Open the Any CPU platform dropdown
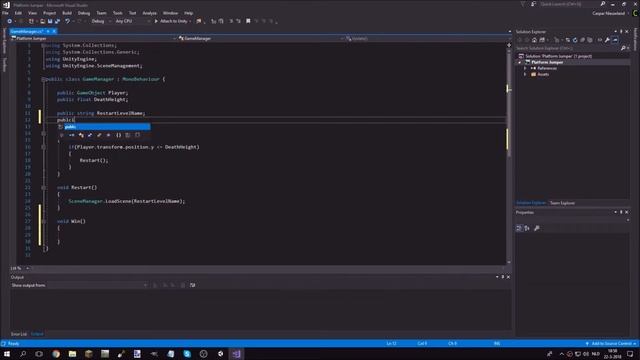Screen dimensions: 640x360 coord(132,21)
